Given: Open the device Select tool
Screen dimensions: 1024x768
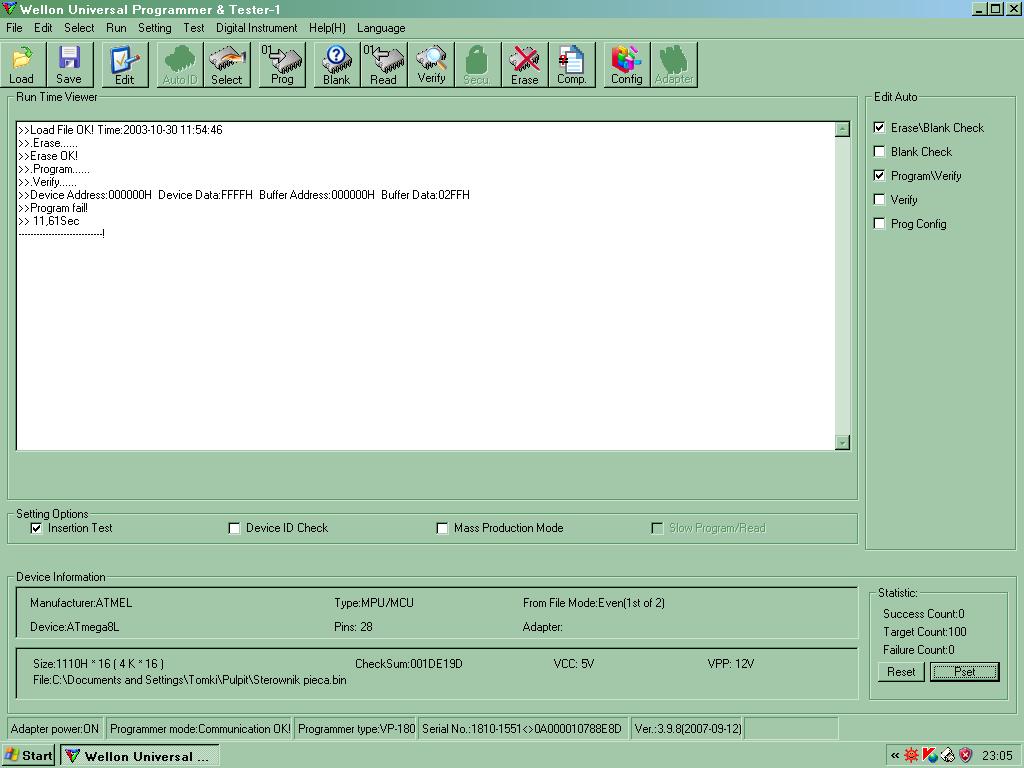Looking at the screenshot, I should click(227, 64).
